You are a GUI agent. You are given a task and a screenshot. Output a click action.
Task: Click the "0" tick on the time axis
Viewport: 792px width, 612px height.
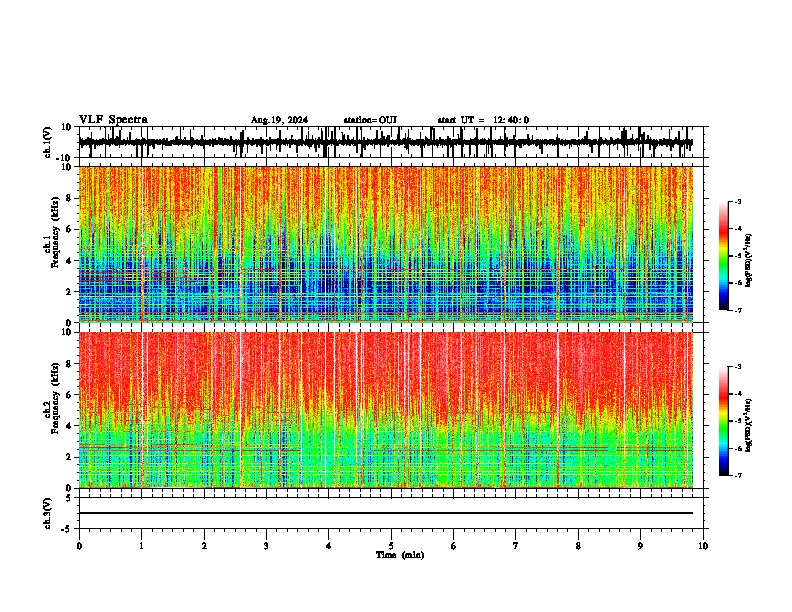point(79,546)
